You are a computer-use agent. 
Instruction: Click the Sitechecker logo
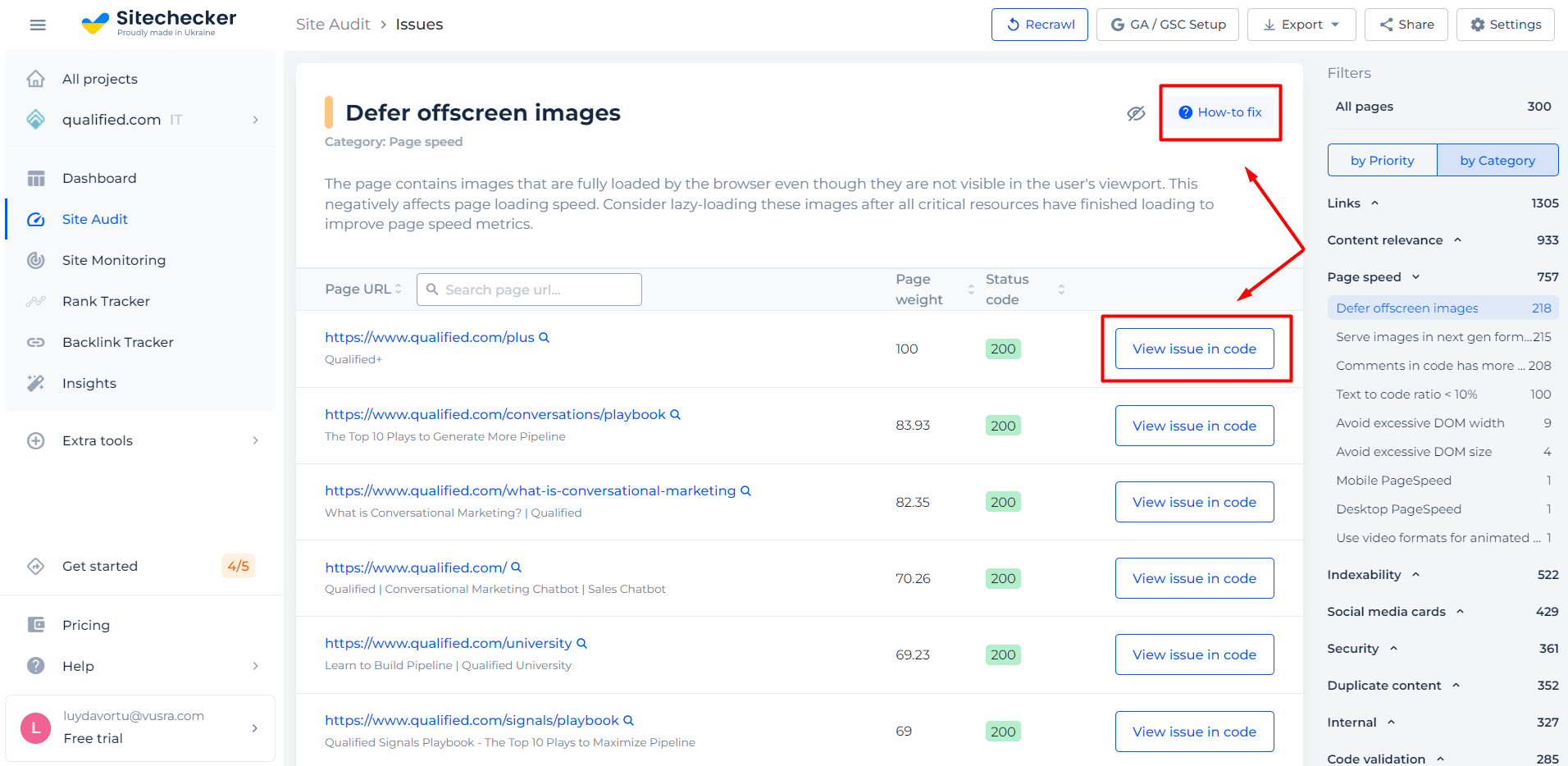(x=158, y=23)
